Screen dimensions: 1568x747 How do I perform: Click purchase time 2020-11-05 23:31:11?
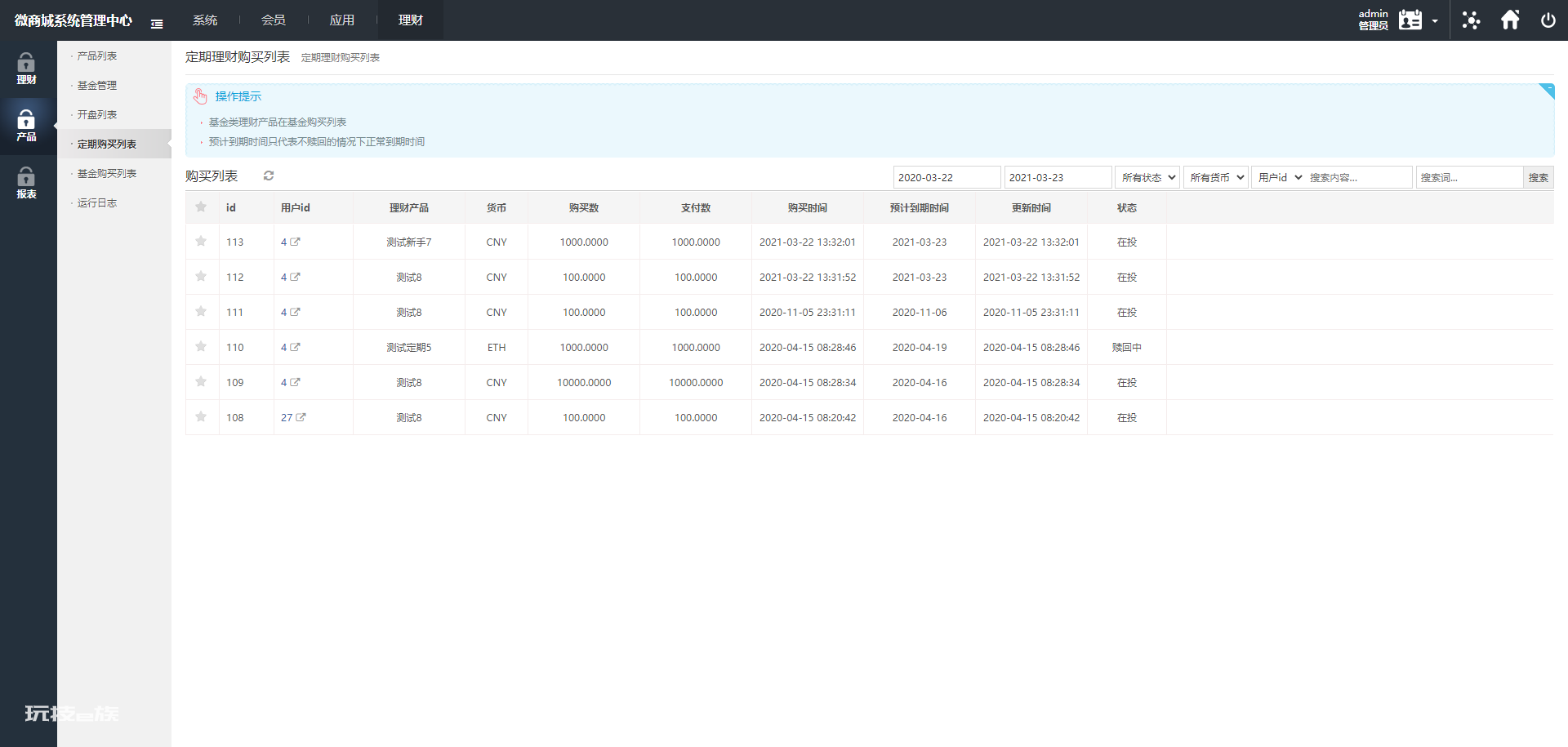point(808,312)
